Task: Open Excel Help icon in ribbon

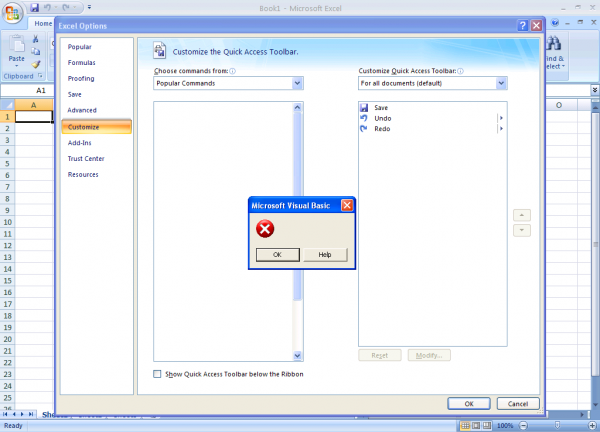Action: click(x=554, y=23)
